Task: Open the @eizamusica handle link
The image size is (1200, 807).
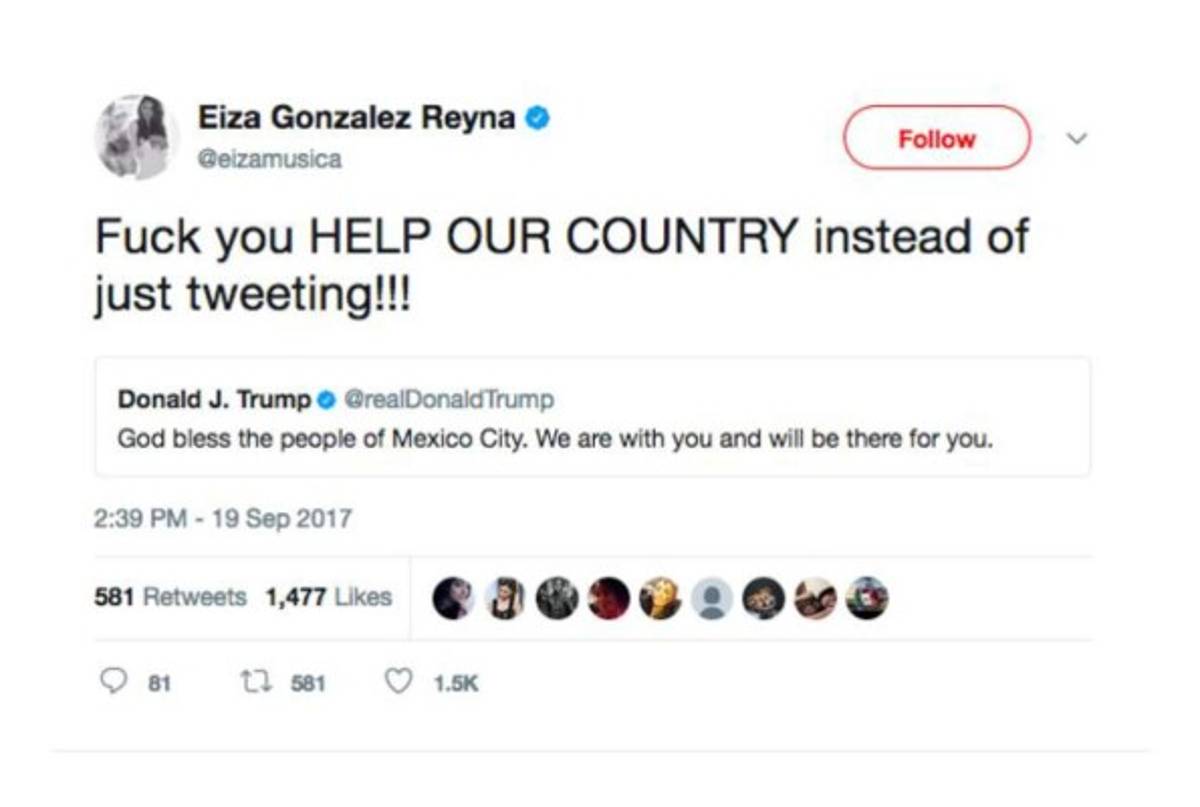Action: (x=270, y=159)
